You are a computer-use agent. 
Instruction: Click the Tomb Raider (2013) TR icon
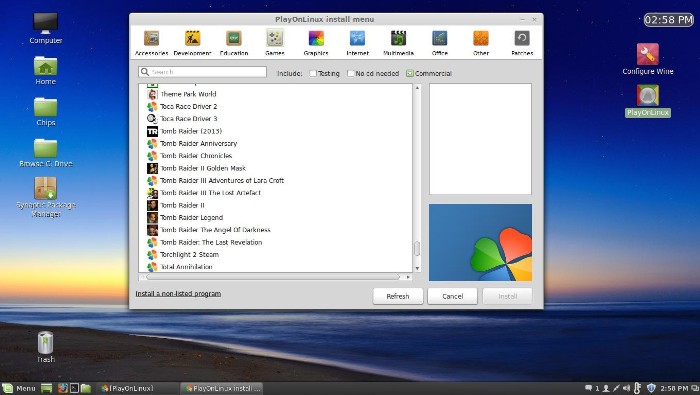click(152, 131)
